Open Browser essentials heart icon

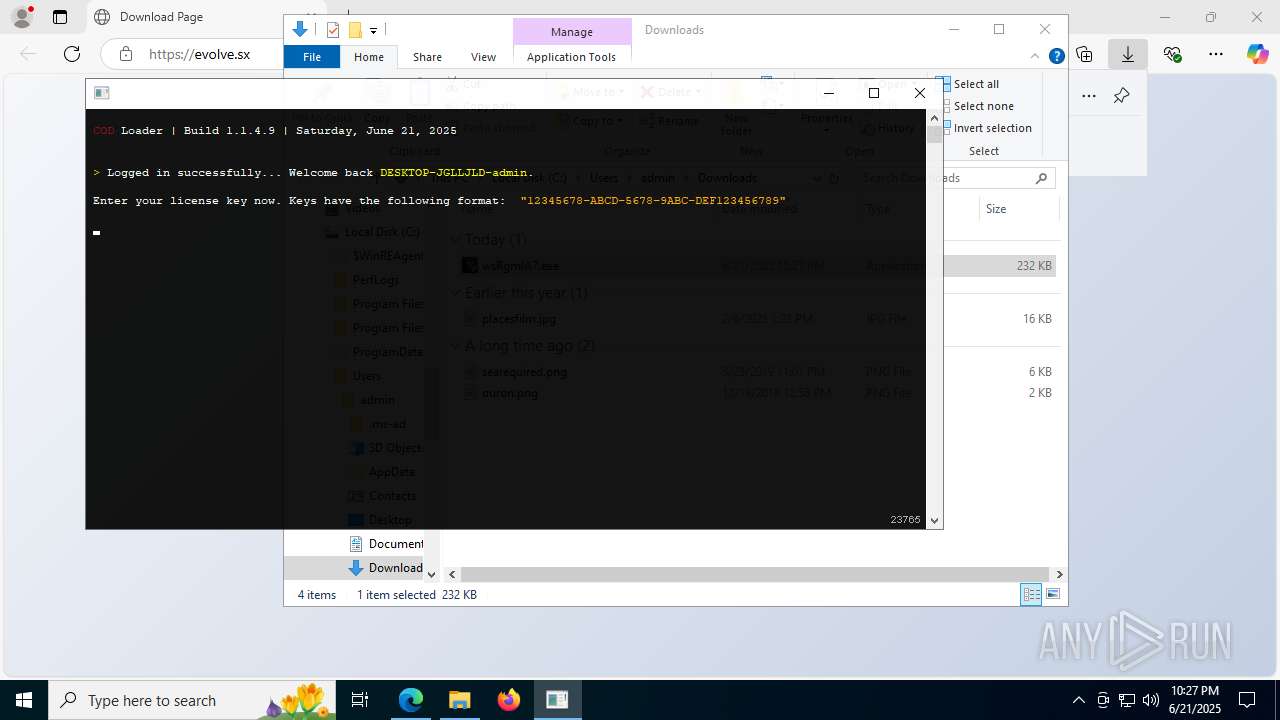point(1172,54)
